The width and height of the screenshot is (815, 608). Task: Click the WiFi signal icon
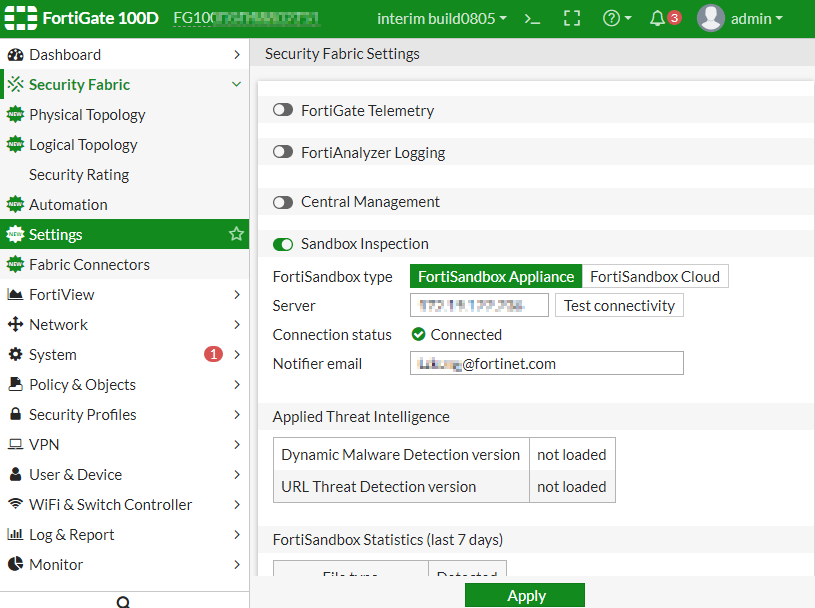pyautogui.click(x=16, y=504)
